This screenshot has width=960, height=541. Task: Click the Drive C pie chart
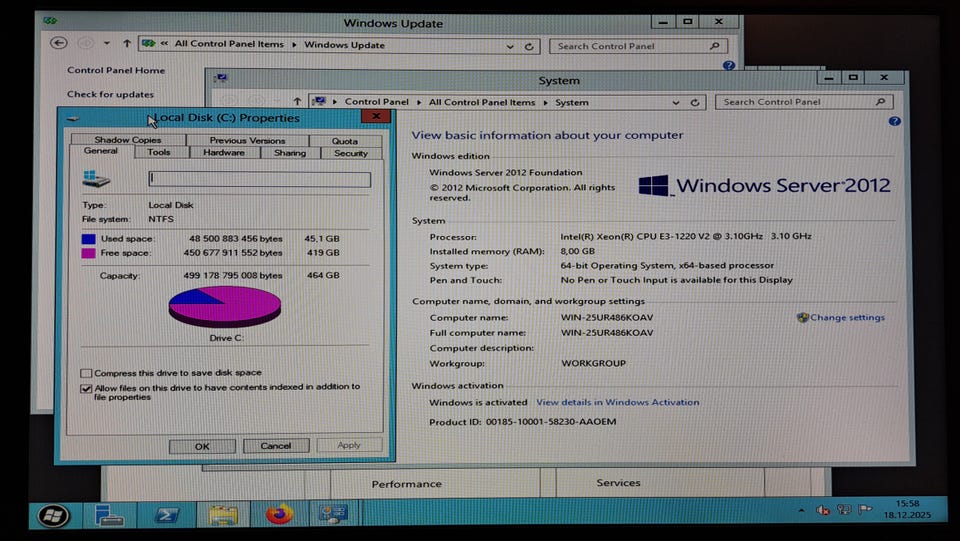(x=225, y=307)
